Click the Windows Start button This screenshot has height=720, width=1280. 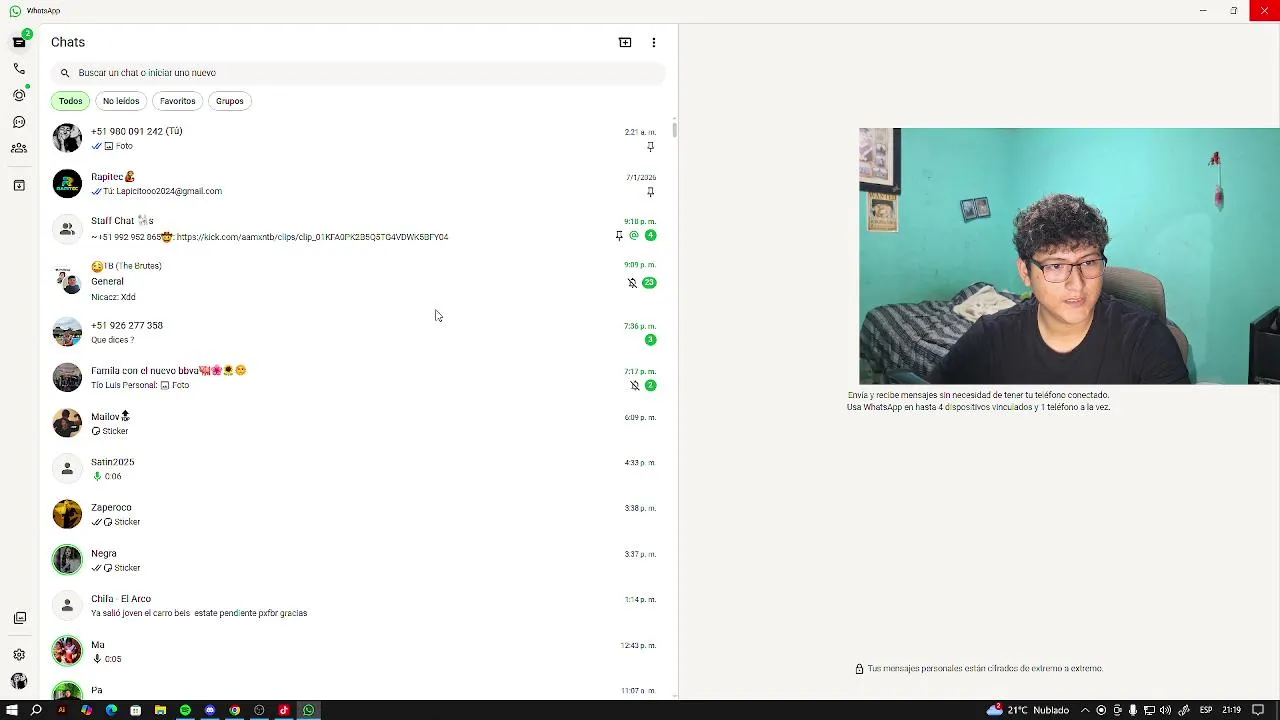click(12, 710)
